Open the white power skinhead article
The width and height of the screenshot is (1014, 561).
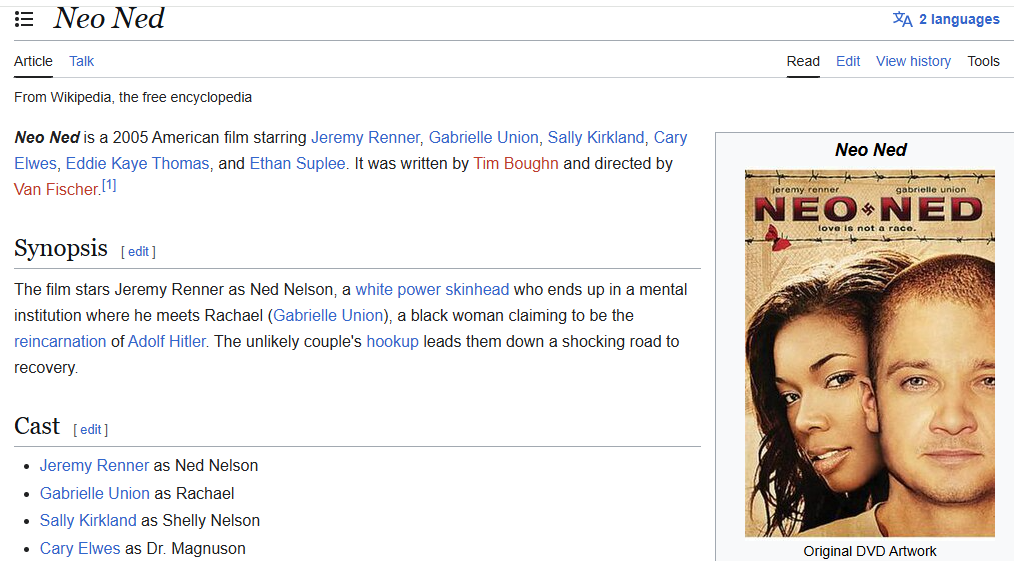(x=432, y=289)
